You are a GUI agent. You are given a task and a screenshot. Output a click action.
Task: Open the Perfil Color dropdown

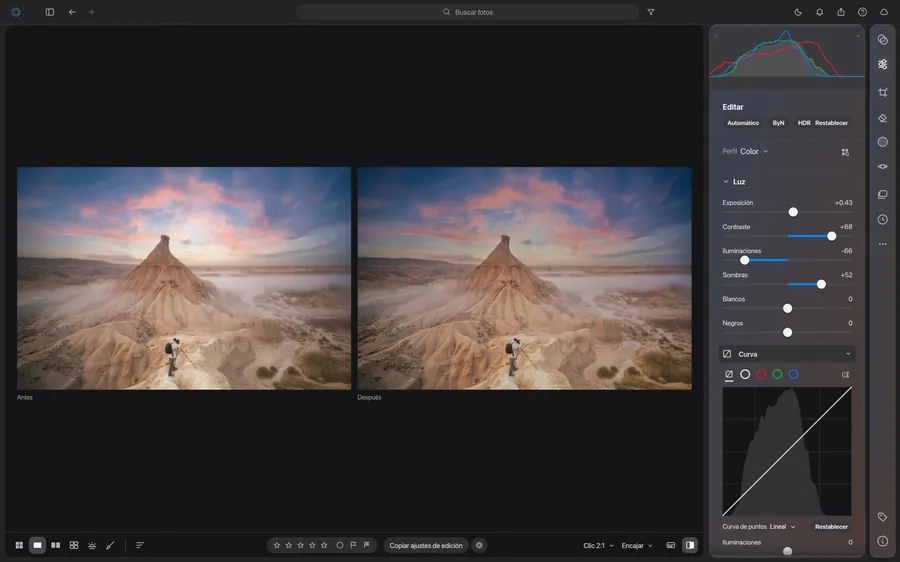tap(754, 152)
